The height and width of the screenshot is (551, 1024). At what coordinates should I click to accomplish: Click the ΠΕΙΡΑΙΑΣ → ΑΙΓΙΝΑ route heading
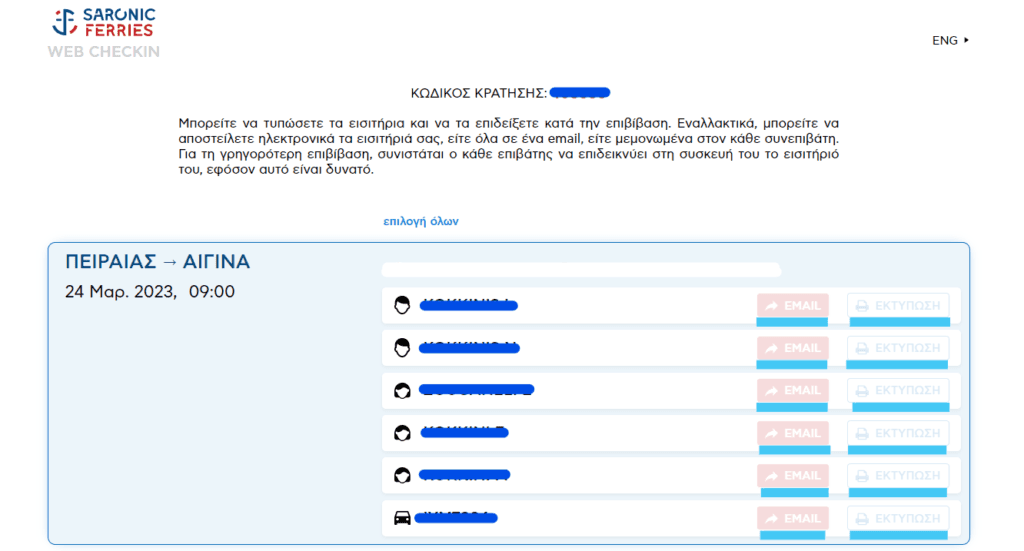tap(157, 262)
